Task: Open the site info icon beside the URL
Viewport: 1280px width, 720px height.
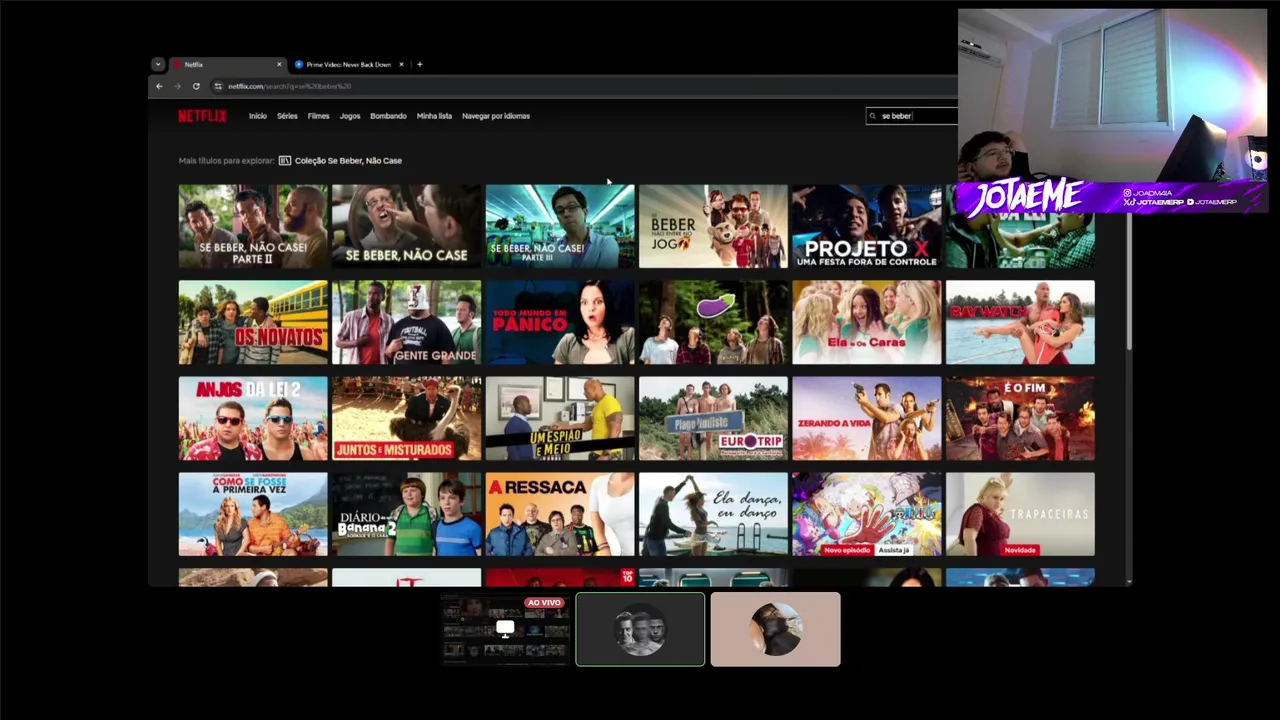Action: click(218, 86)
